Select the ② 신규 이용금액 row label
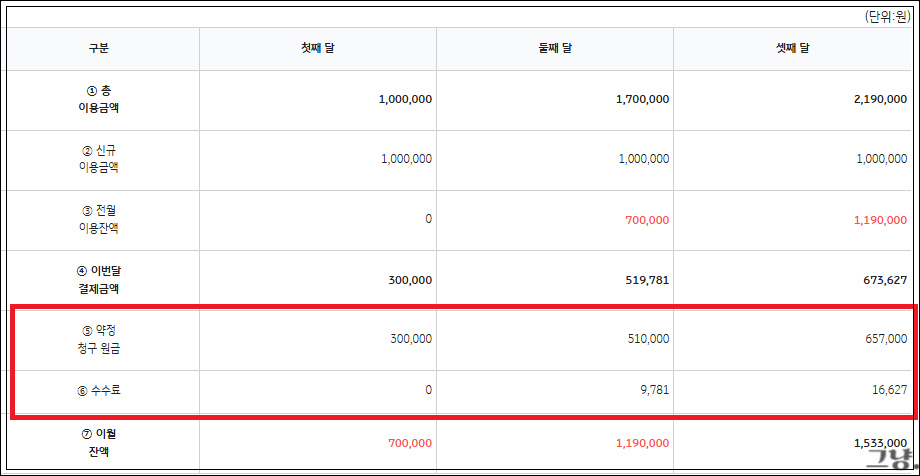 click(x=100, y=159)
